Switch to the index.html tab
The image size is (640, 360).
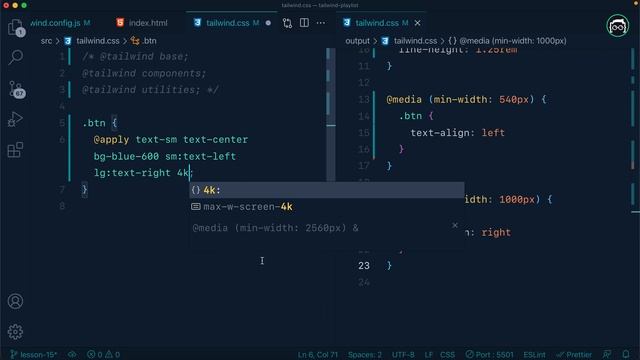click(142, 23)
